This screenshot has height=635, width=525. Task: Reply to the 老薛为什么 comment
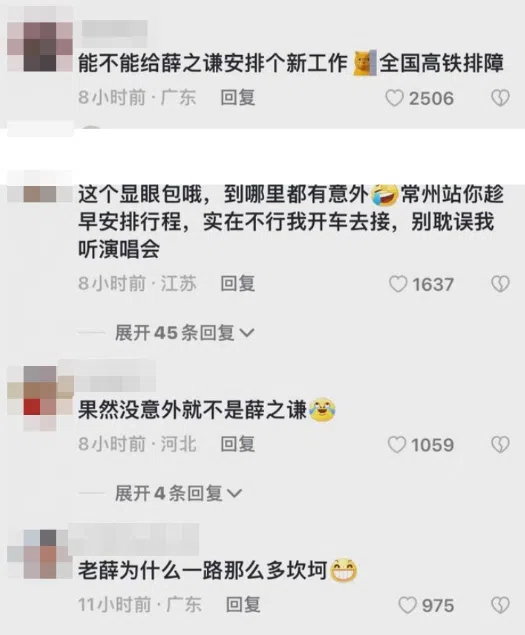click(243, 605)
